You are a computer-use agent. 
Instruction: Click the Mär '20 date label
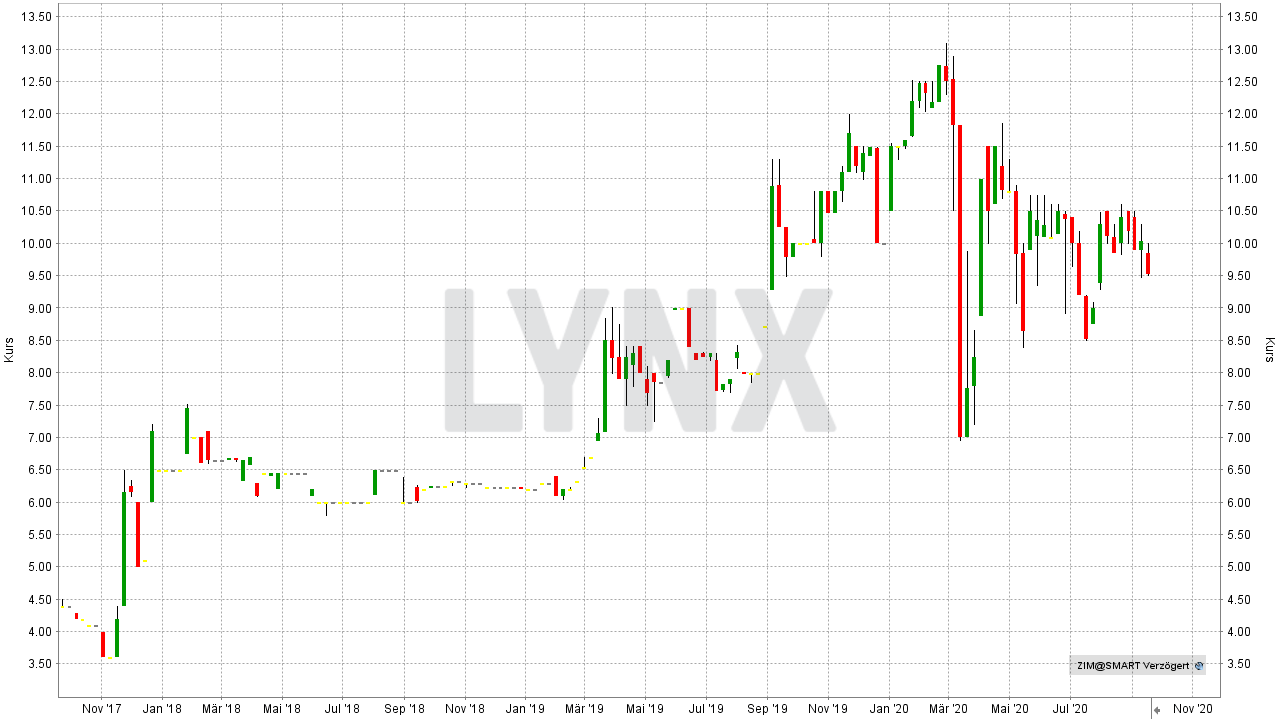point(949,709)
